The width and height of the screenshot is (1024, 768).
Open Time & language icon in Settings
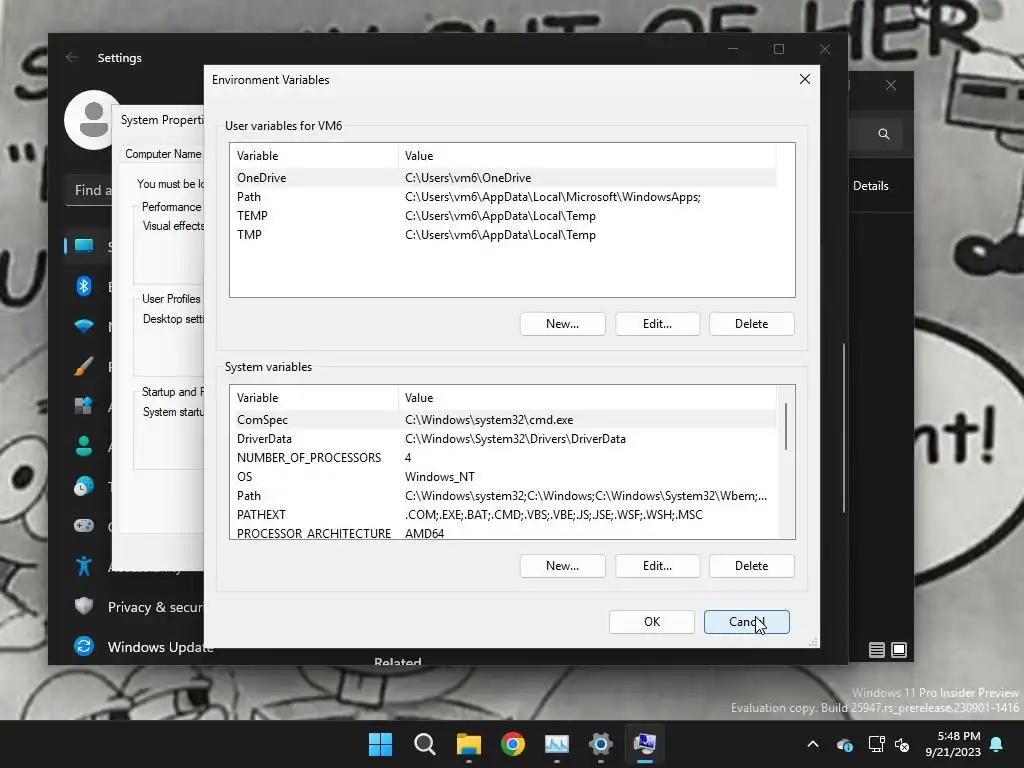tap(84, 486)
